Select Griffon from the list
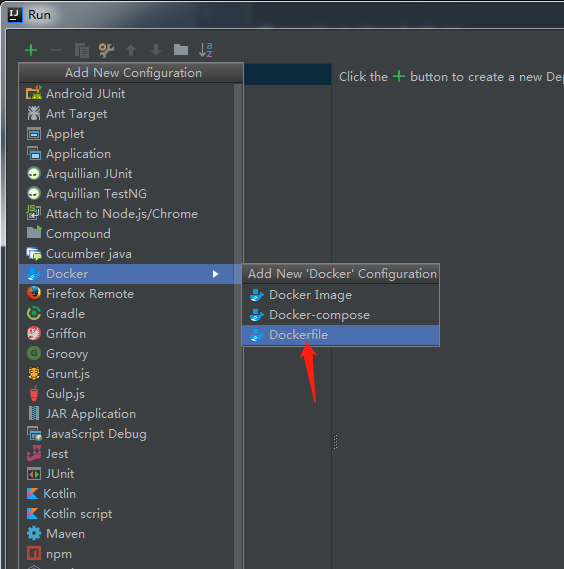Image resolution: width=564 pixels, height=569 pixels. 127,333
